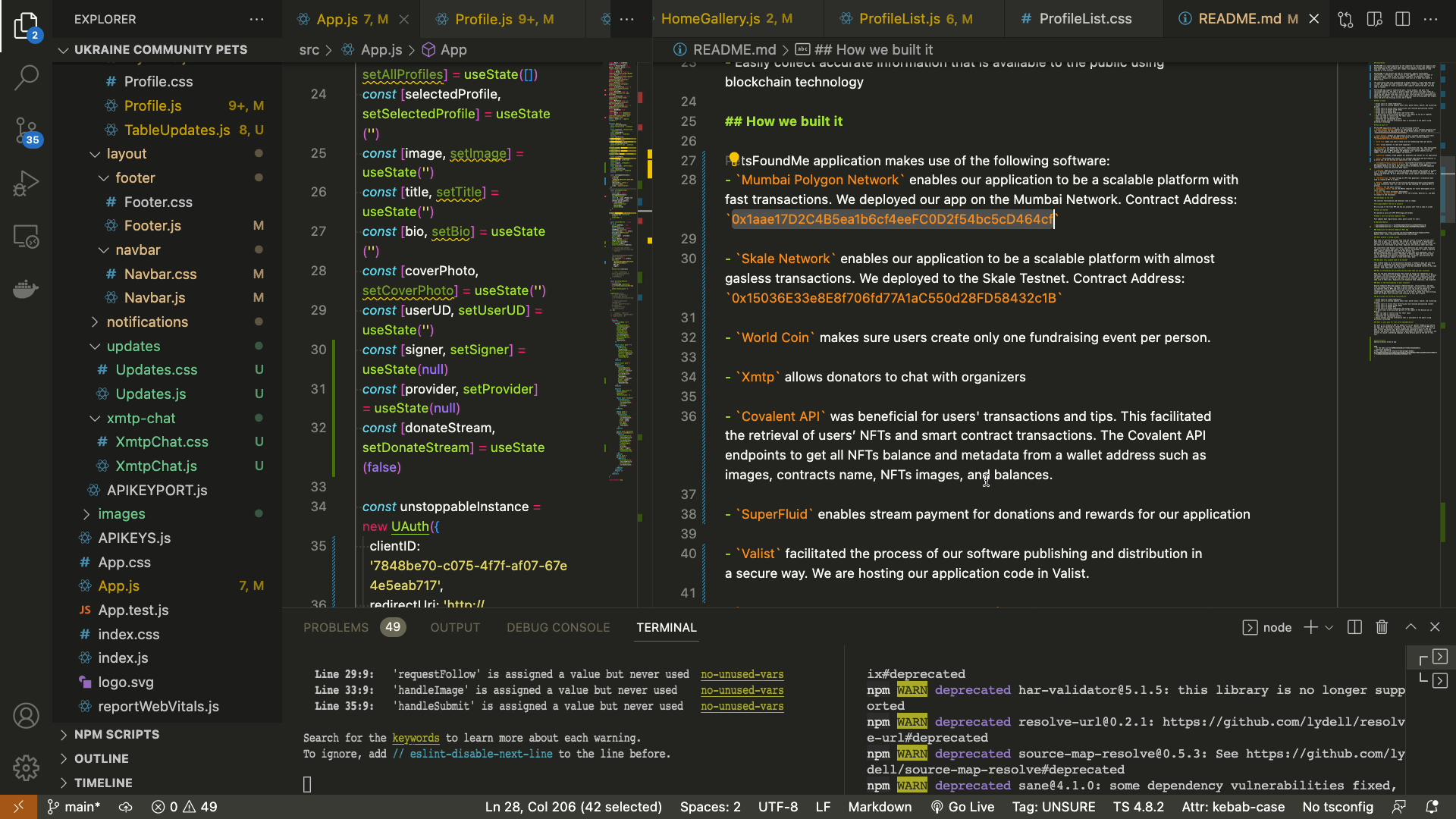1456x819 pixels.
Task: Open OUTPUT panel tab
Action: [455, 627]
